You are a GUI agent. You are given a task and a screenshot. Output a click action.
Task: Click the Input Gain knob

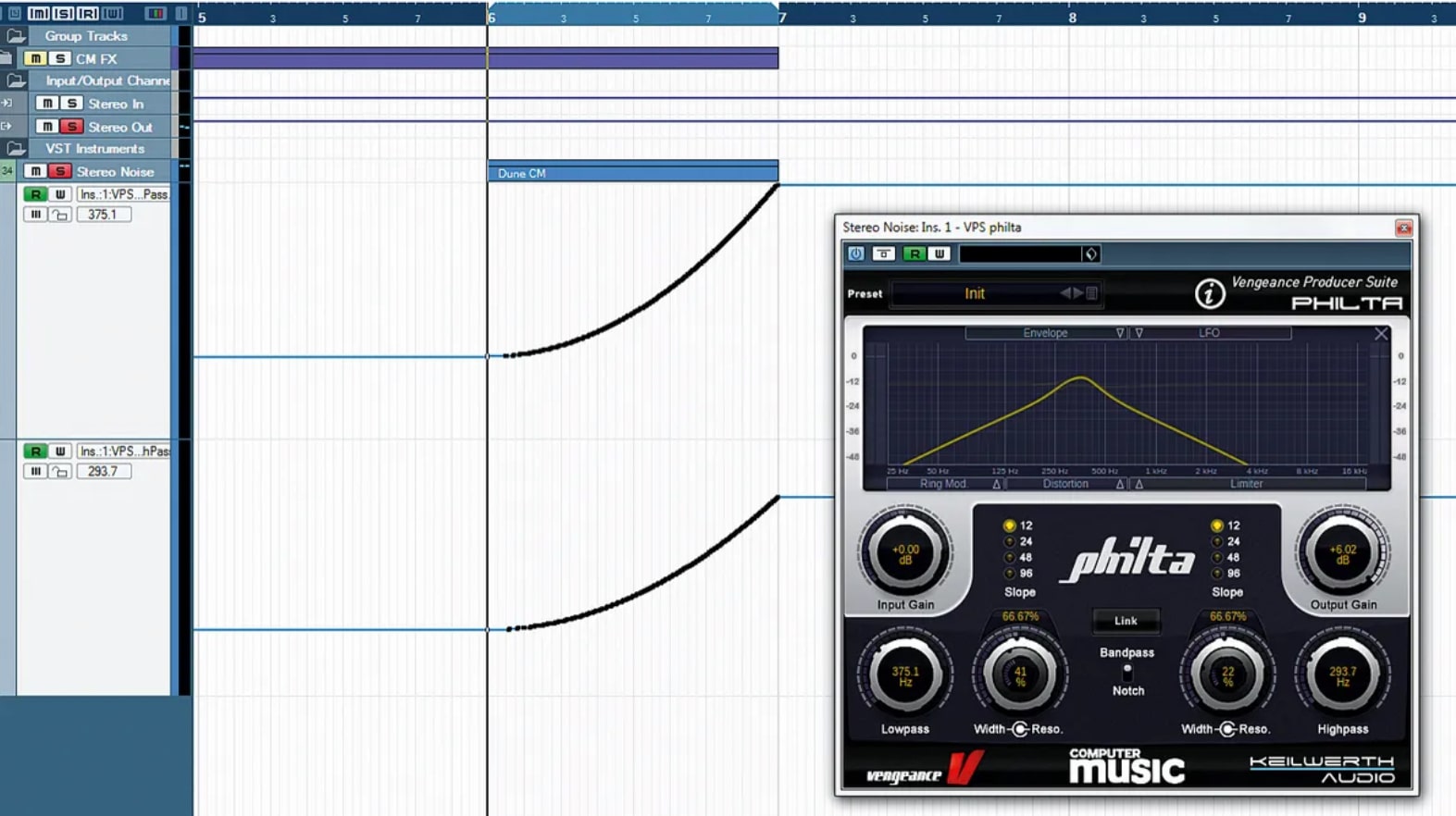point(905,553)
